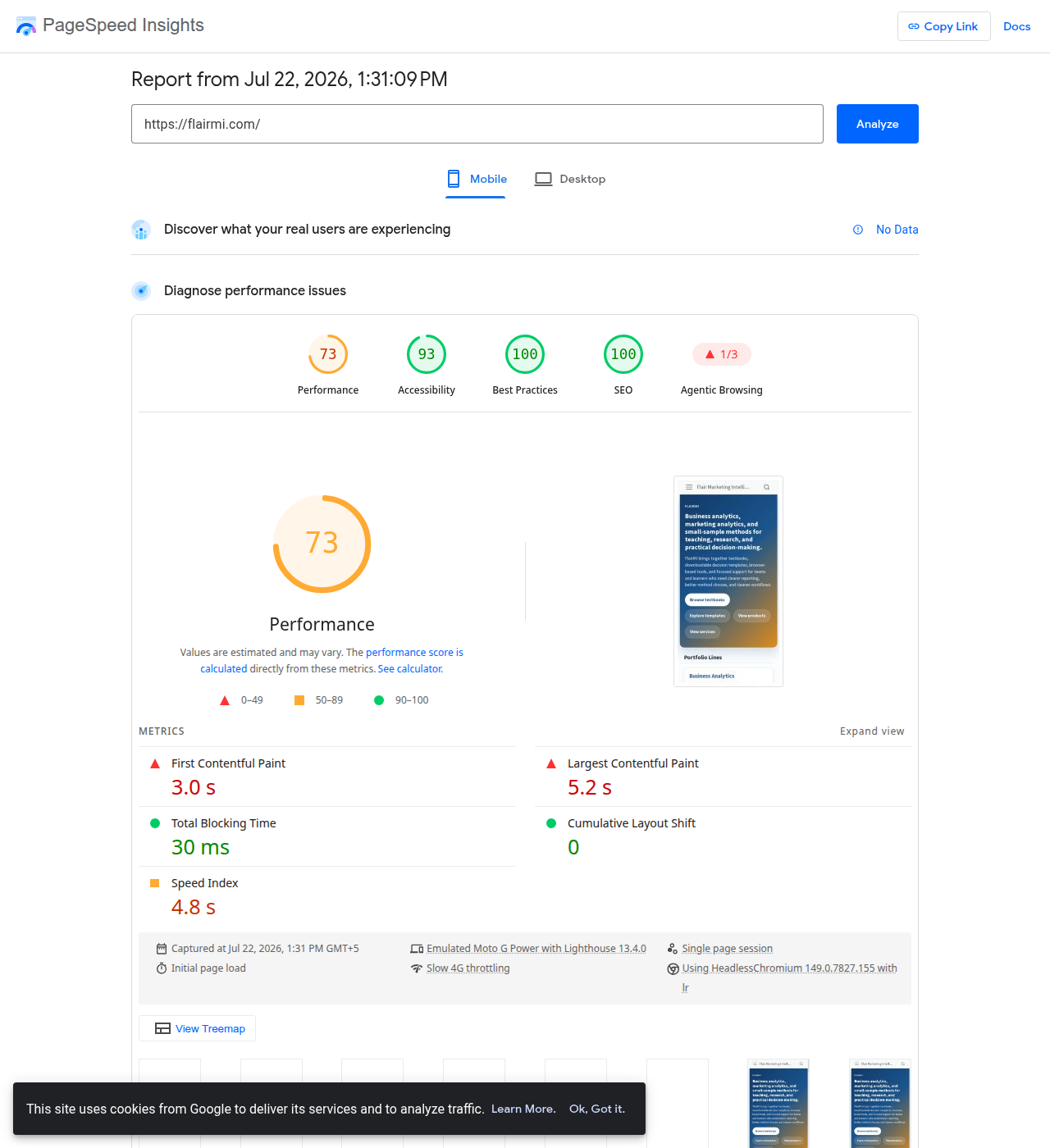Screen dimensions: 1050x1148
Task: Open the Agentic Browsing 1/3 badge
Action: click(722, 354)
